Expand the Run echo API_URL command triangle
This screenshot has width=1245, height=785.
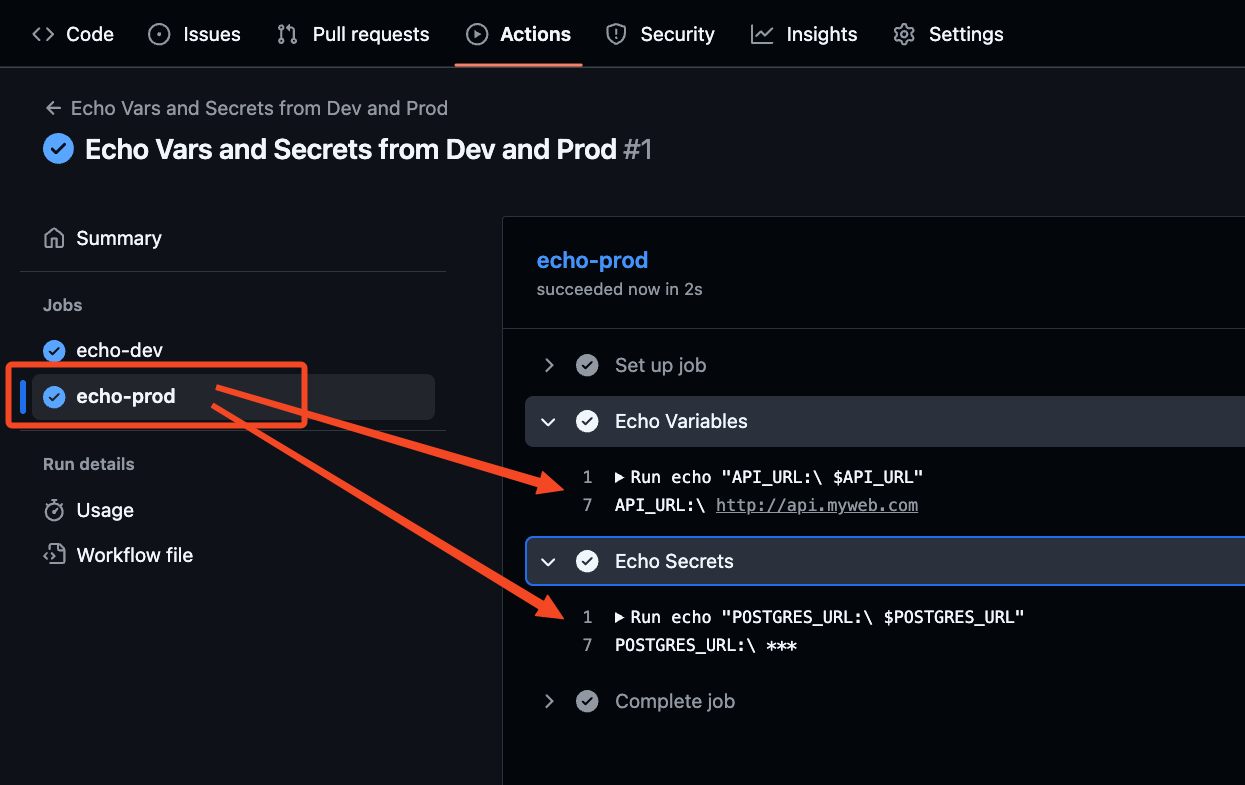[x=620, y=477]
